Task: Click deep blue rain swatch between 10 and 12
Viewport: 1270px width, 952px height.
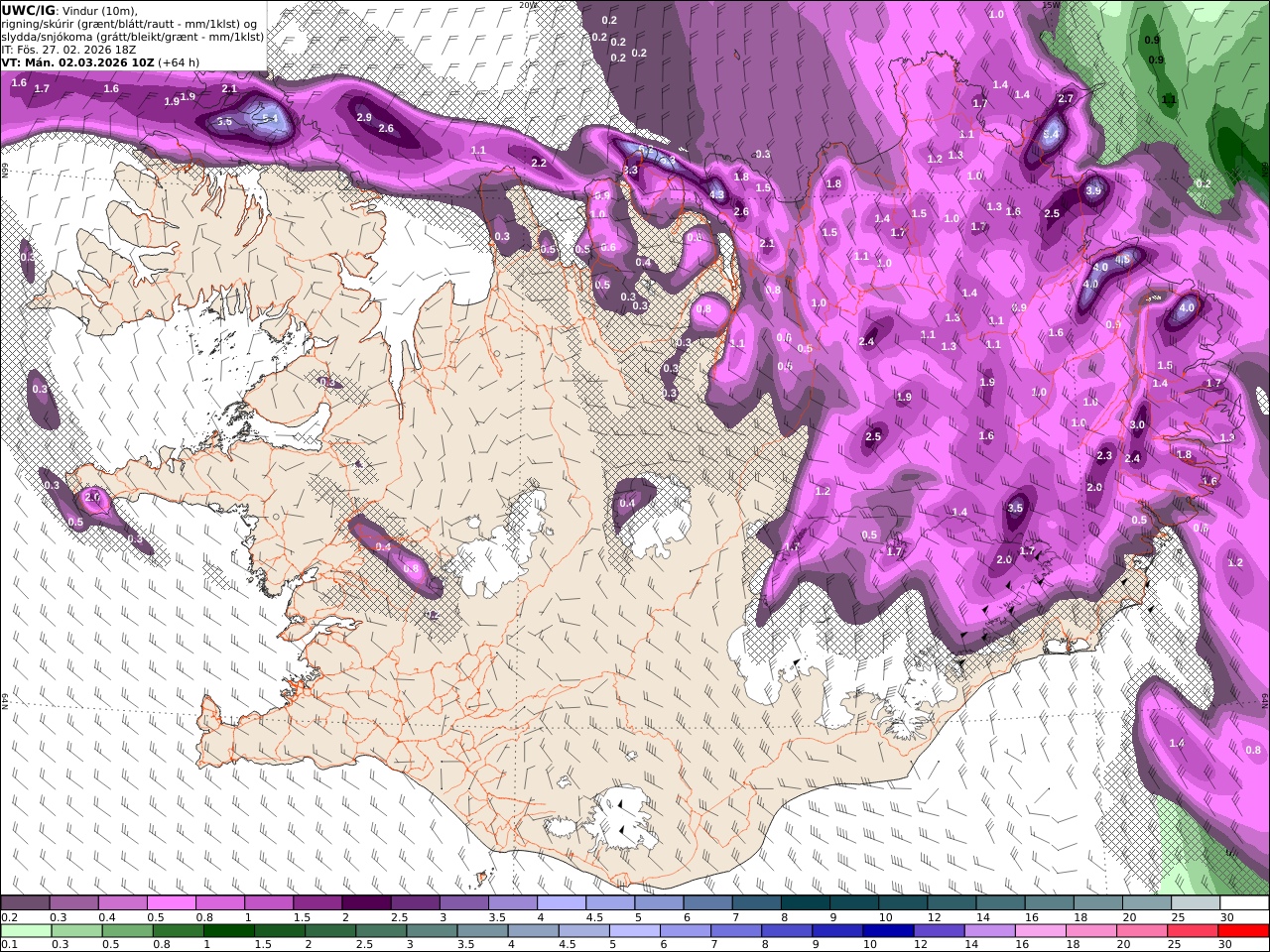Action: [887, 930]
